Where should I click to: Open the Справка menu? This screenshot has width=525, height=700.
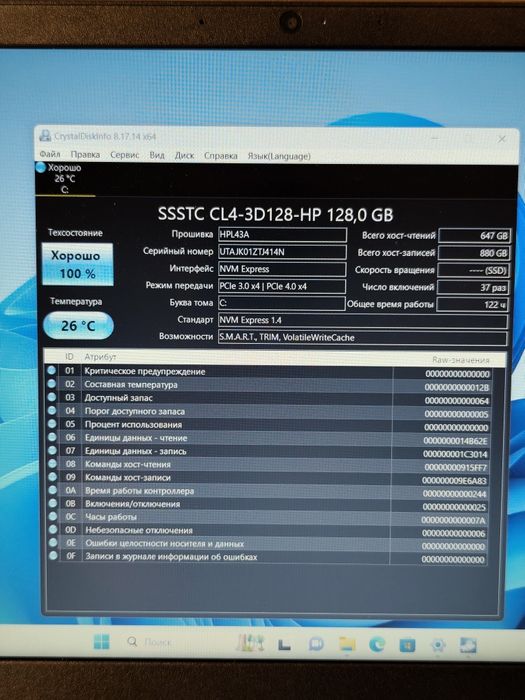pyautogui.click(x=221, y=156)
